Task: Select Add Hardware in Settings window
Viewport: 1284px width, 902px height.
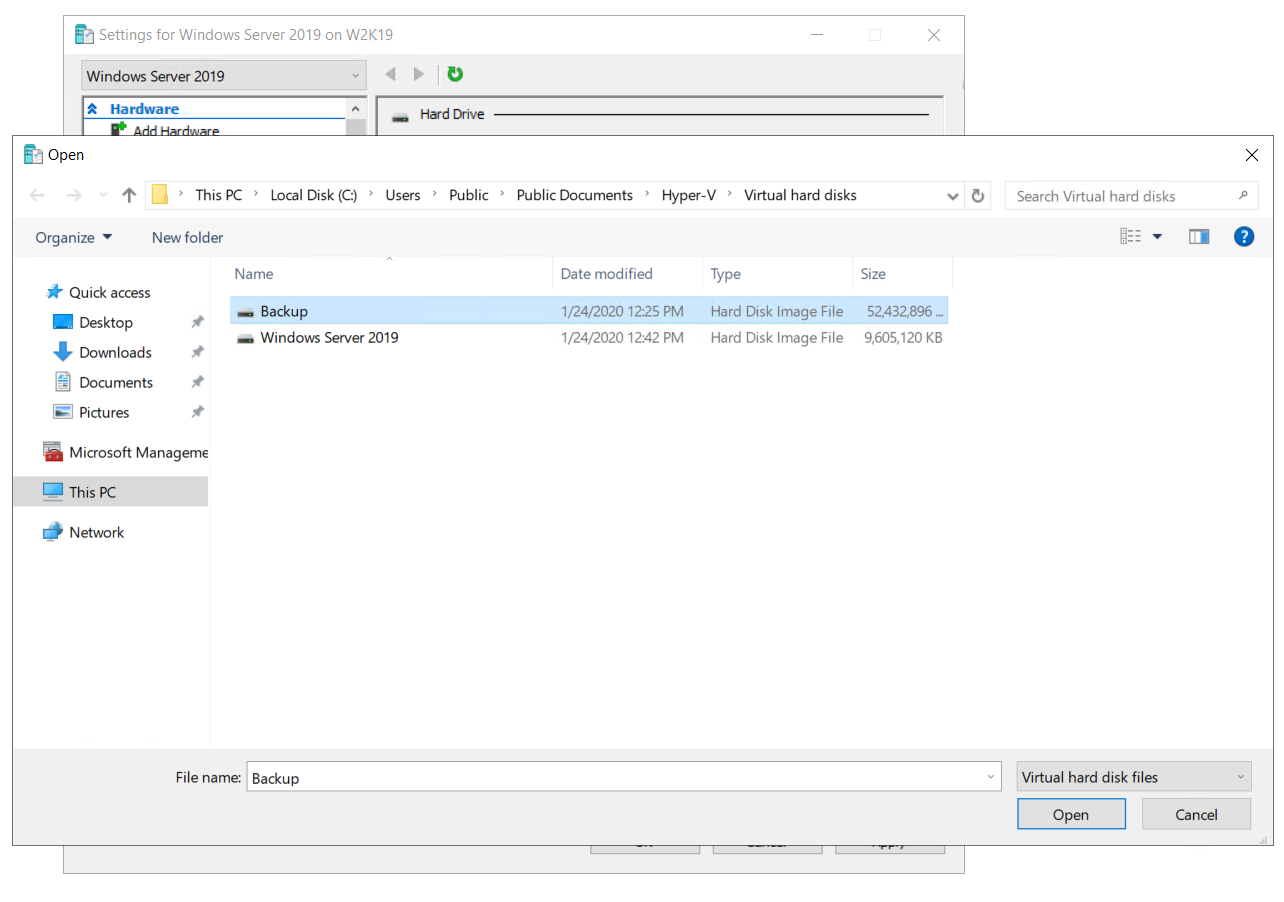Action: coord(176,130)
